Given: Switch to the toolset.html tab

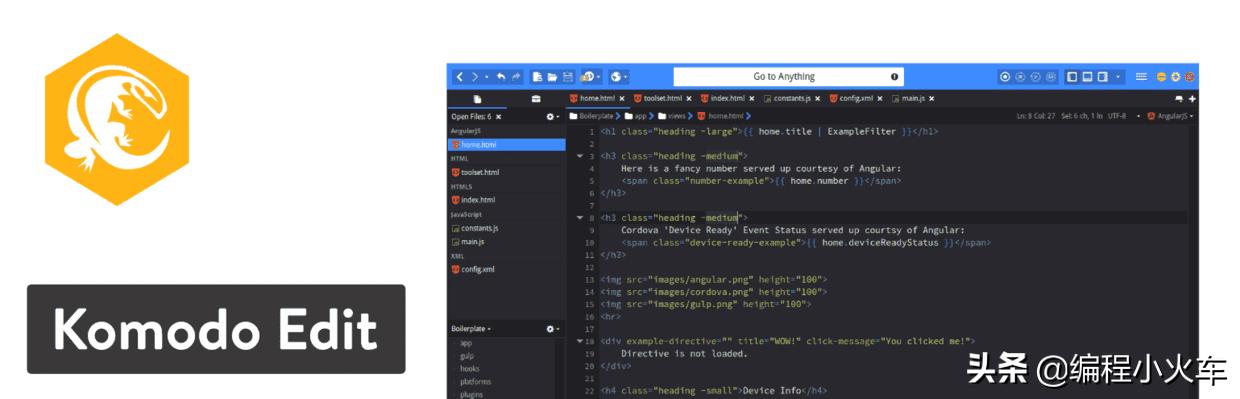Looking at the screenshot, I should click(x=663, y=99).
